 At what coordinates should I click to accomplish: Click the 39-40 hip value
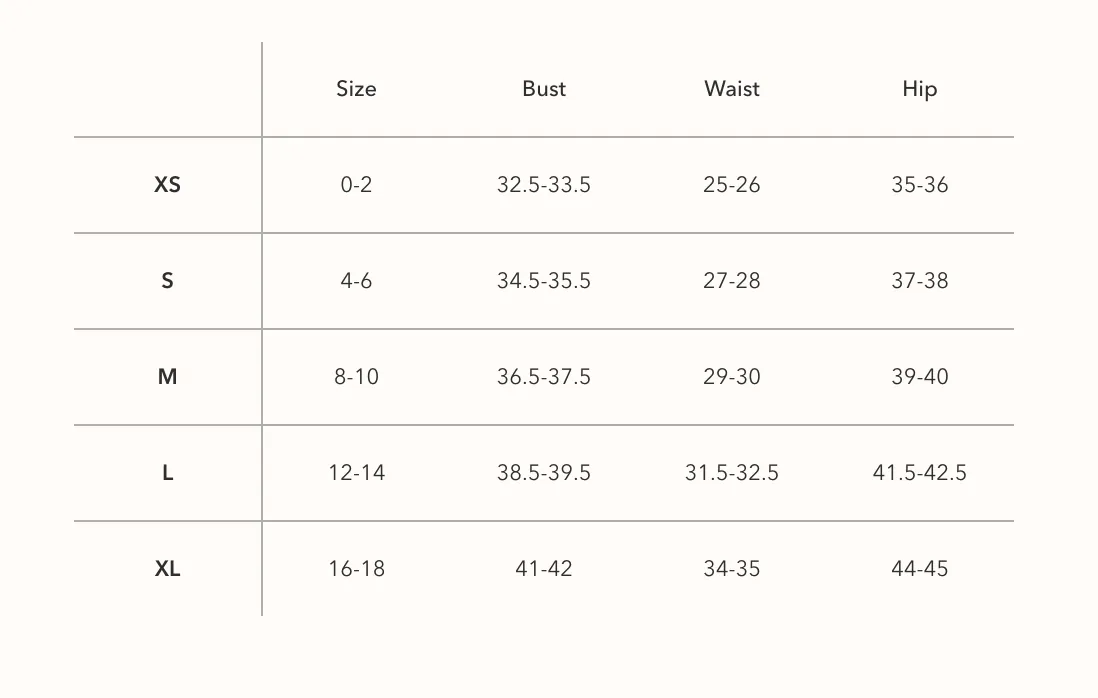point(919,377)
